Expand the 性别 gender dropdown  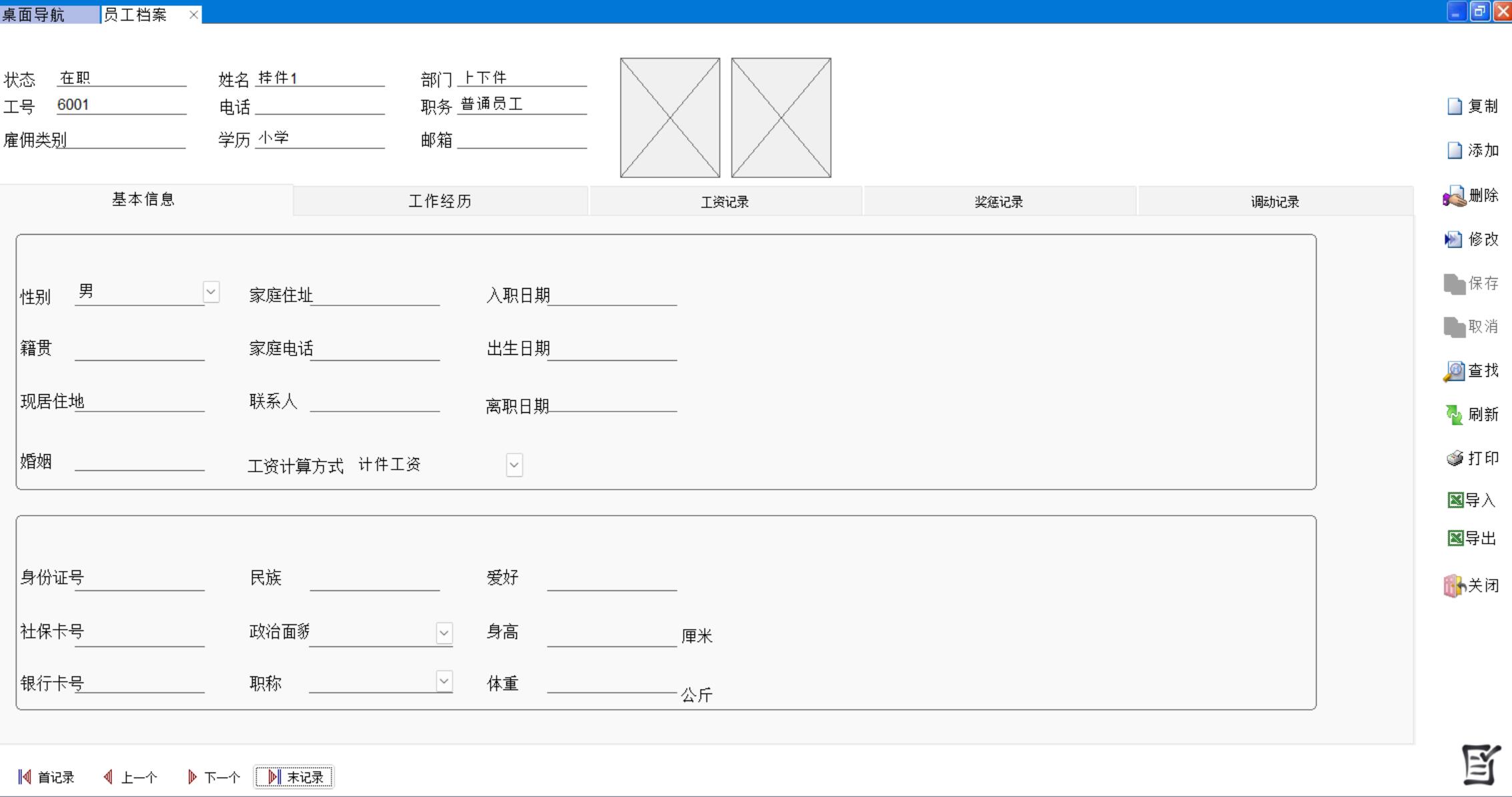point(211,292)
